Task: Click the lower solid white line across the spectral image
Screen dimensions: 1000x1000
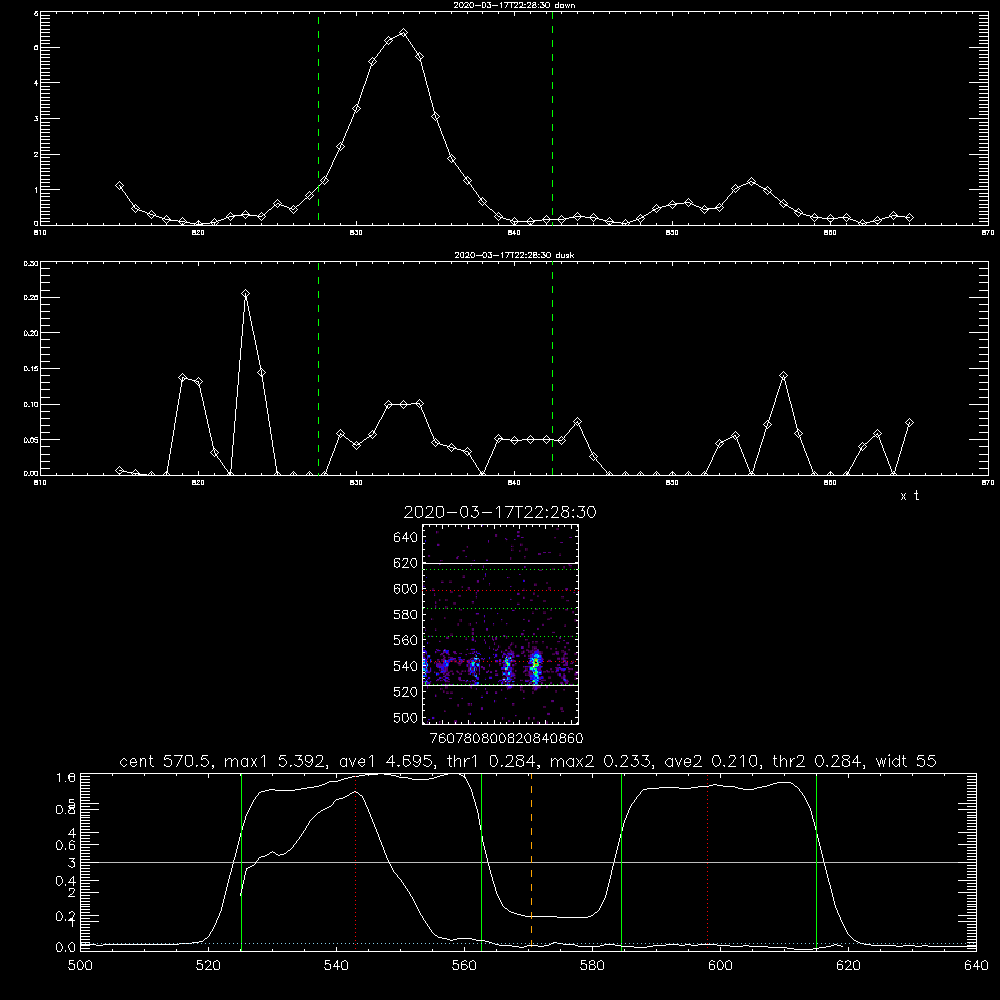Action: (501, 685)
